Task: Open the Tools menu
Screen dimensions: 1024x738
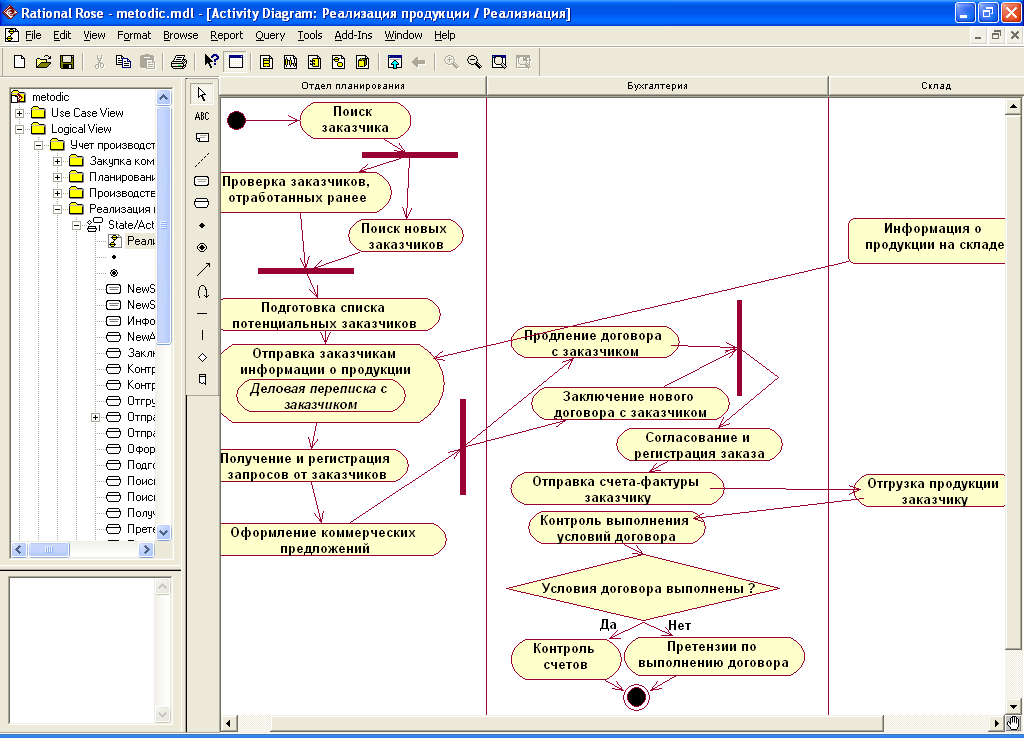Action: tap(310, 35)
